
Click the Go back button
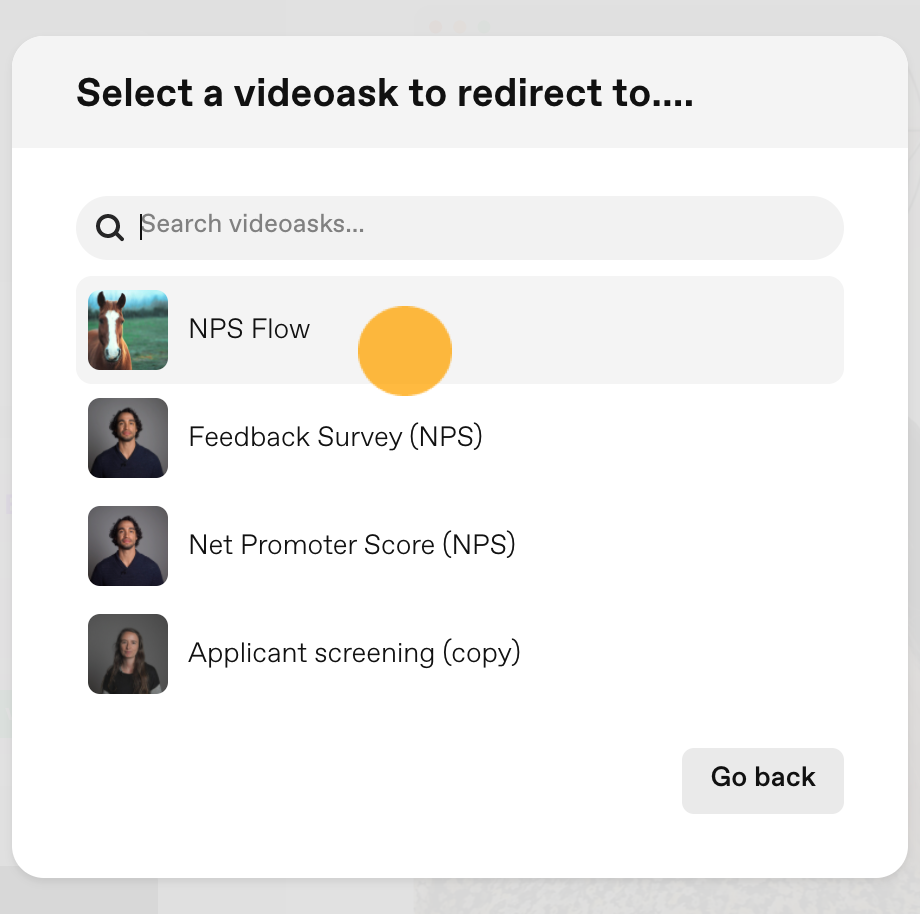[763, 780]
